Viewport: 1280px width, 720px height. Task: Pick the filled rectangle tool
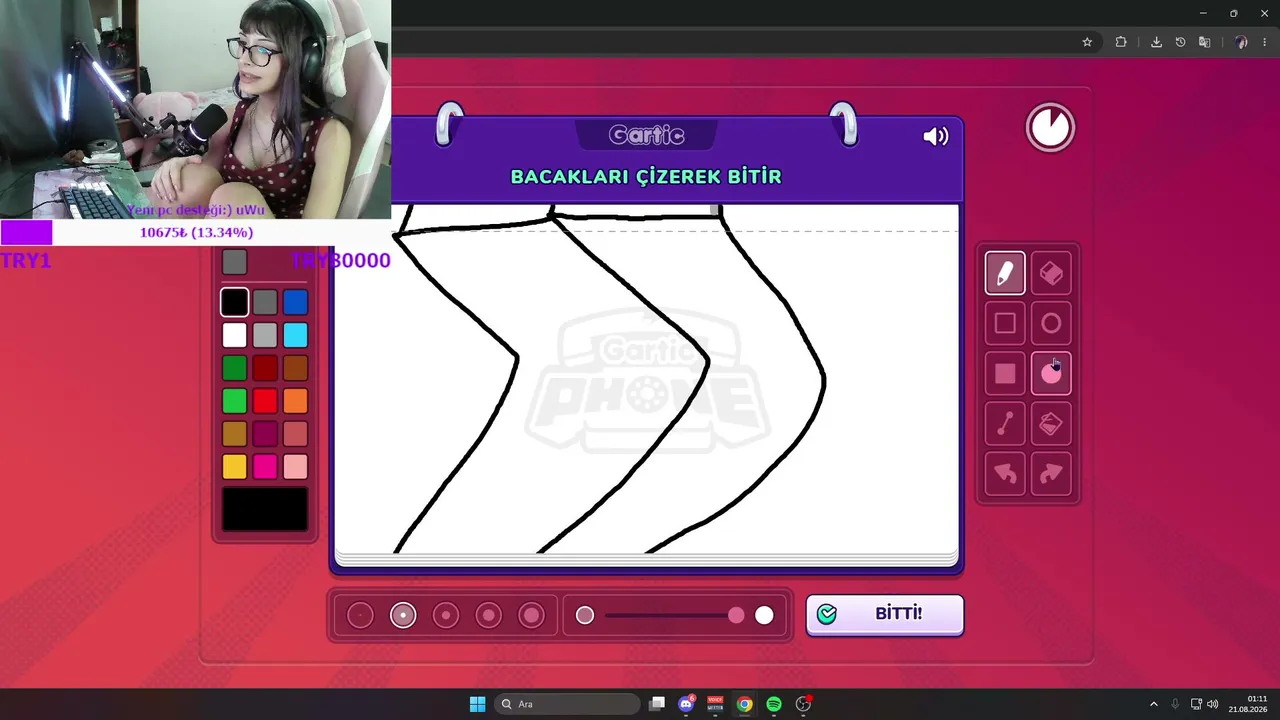(x=1005, y=373)
